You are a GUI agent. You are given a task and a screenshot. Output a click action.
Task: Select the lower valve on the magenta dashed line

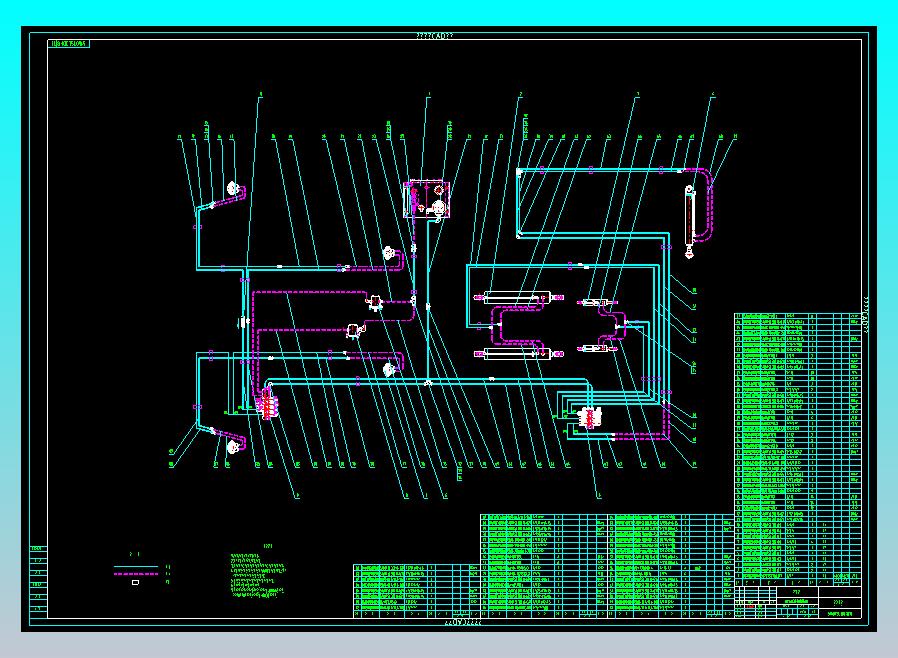coord(355,330)
